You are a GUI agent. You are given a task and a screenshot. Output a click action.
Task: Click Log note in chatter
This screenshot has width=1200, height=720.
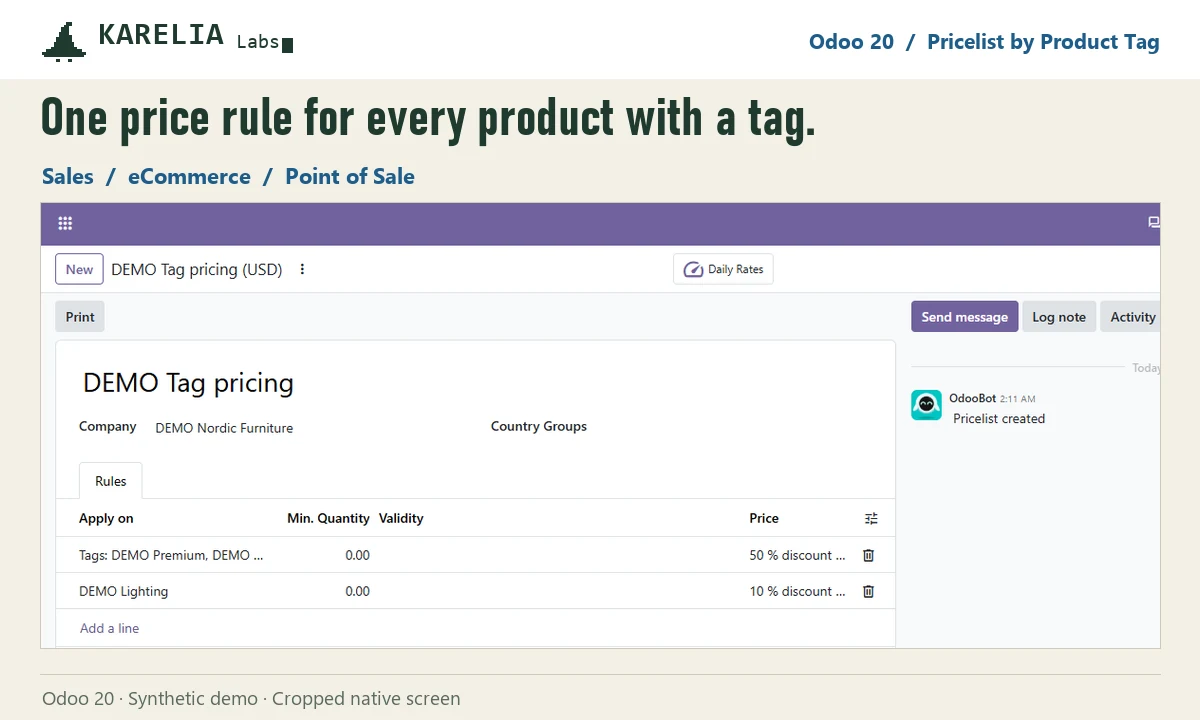(1059, 317)
